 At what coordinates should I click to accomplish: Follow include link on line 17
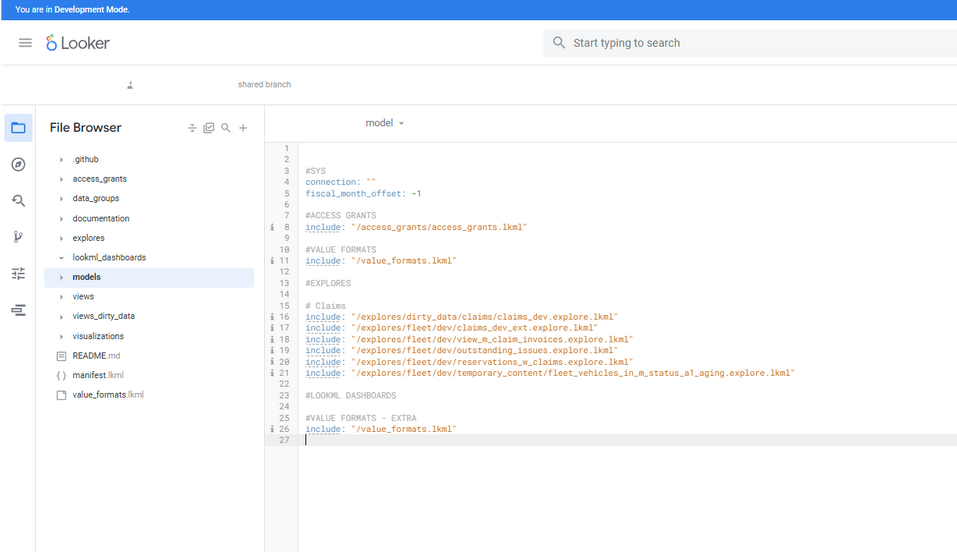323,328
